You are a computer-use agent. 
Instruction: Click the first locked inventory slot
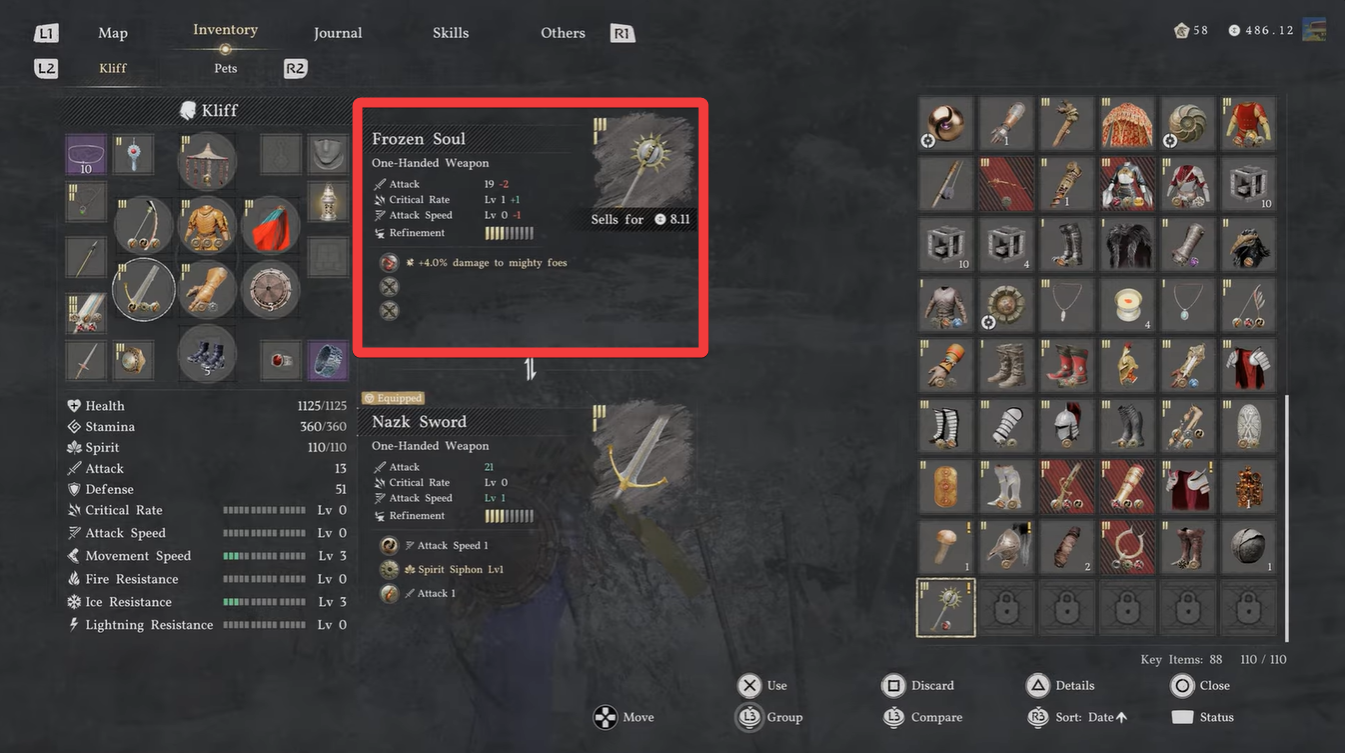tap(1006, 608)
